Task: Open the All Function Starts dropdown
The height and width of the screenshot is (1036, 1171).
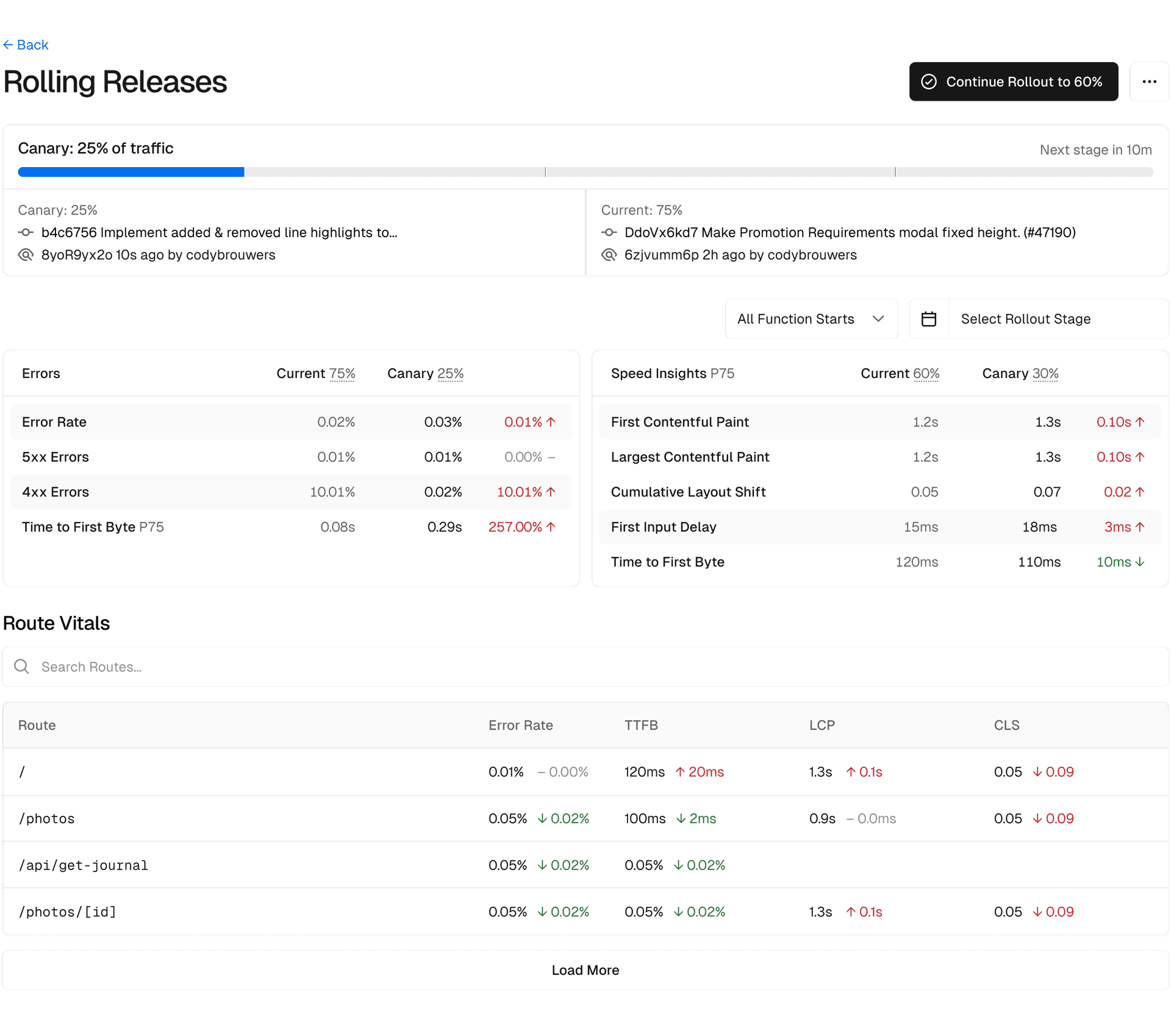Action: [811, 319]
